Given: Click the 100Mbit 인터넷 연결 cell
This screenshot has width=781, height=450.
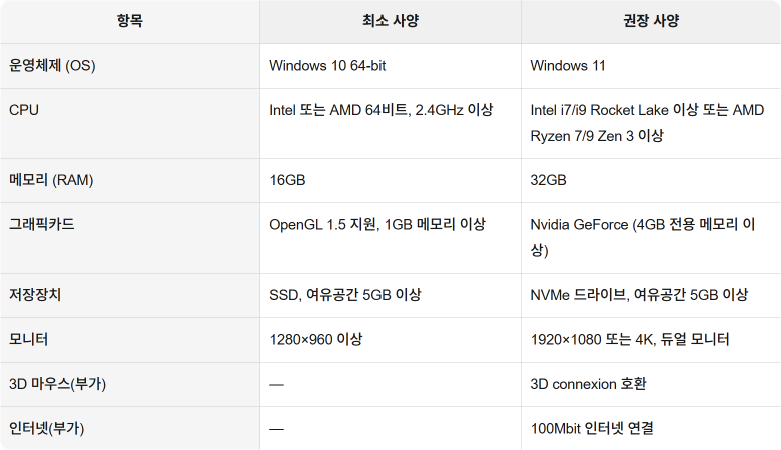Looking at the screenshot, I should [592, 429].
